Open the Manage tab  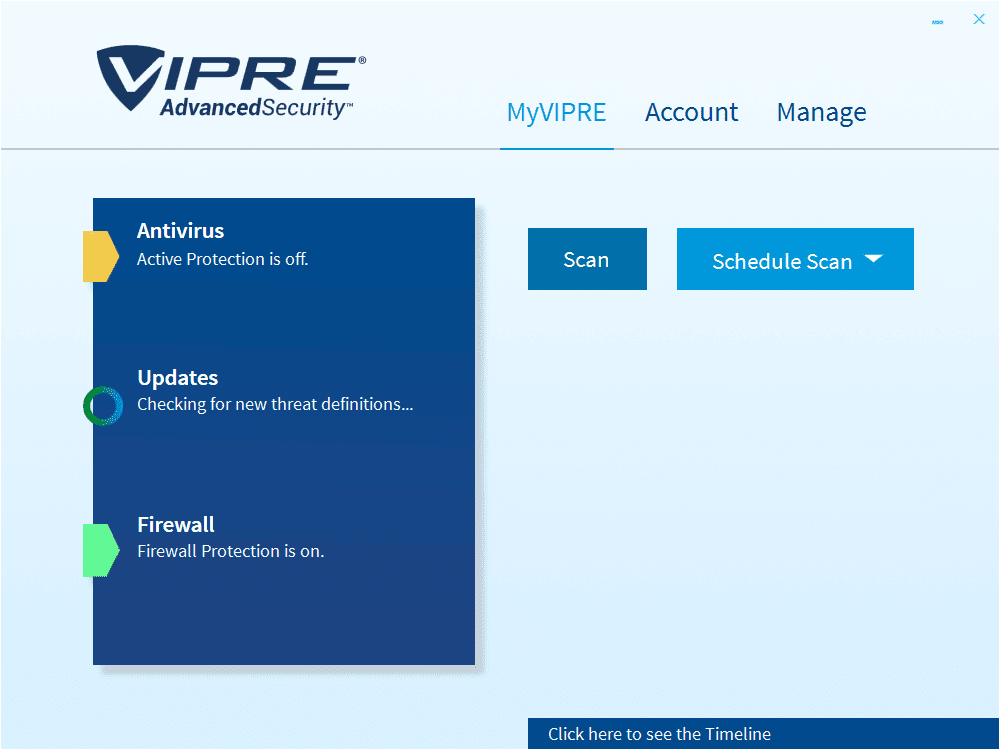(x=821, y=113)
